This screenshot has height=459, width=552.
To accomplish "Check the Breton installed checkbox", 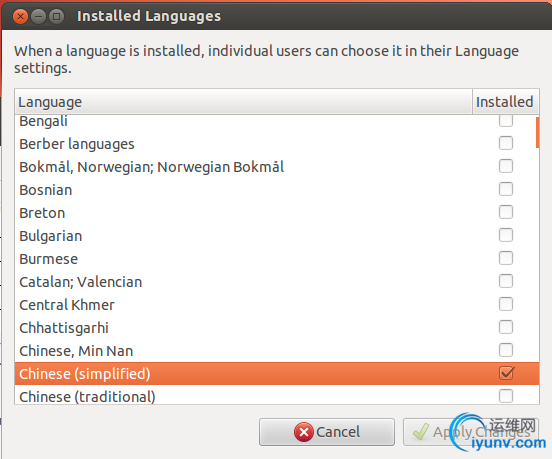I will [x=506, y=212].
